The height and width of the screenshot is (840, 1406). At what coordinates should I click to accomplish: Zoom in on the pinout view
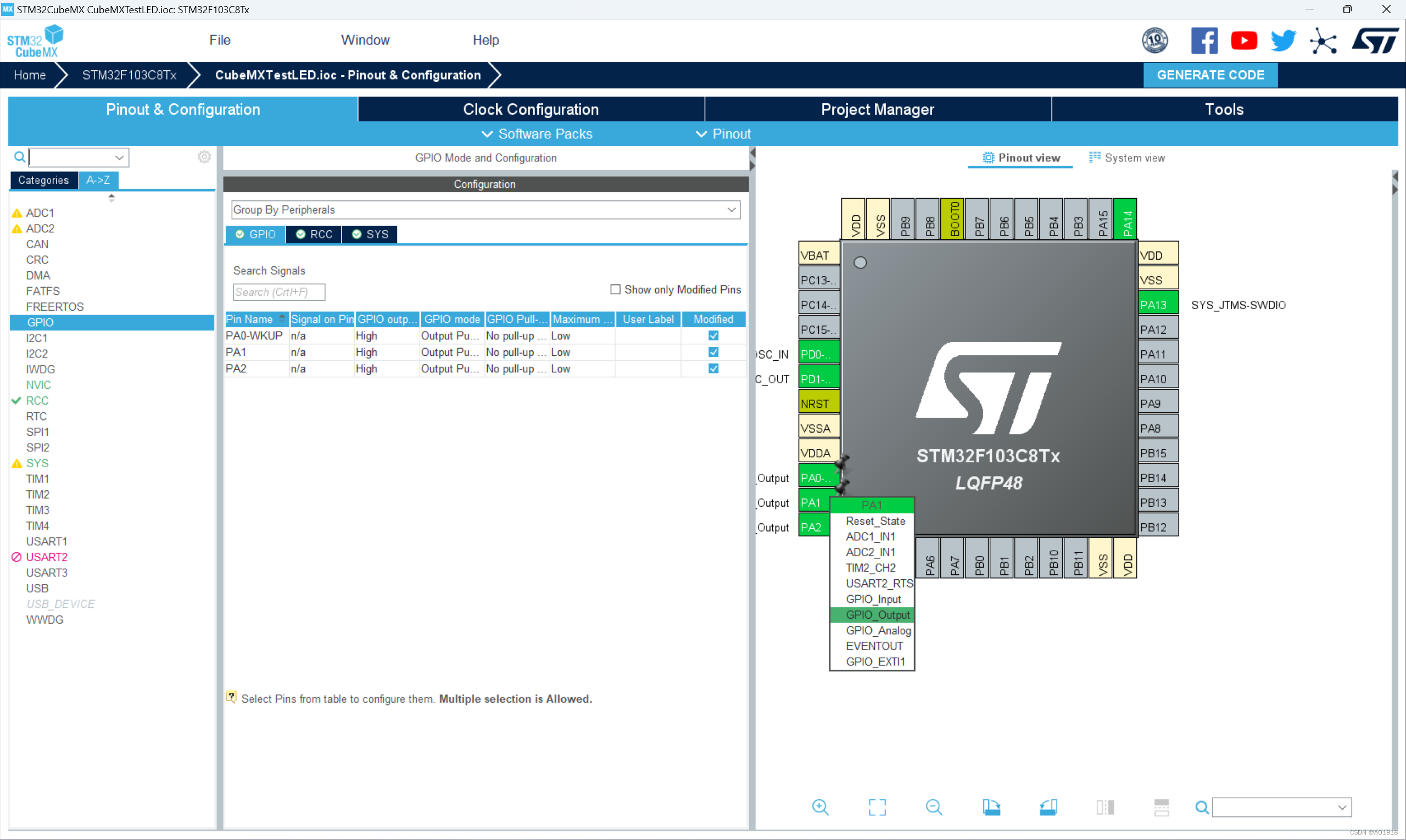(820, 807)
